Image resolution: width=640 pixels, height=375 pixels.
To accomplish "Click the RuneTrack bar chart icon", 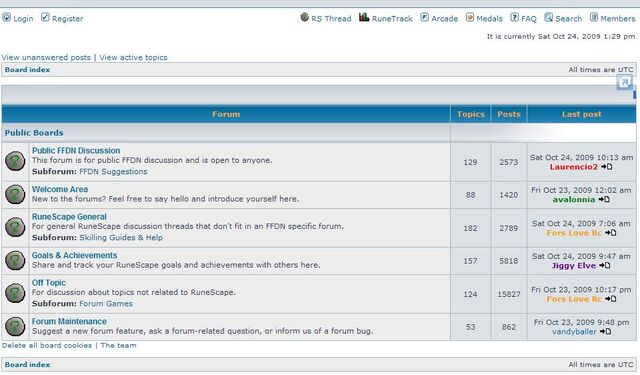I will [364, 17].
